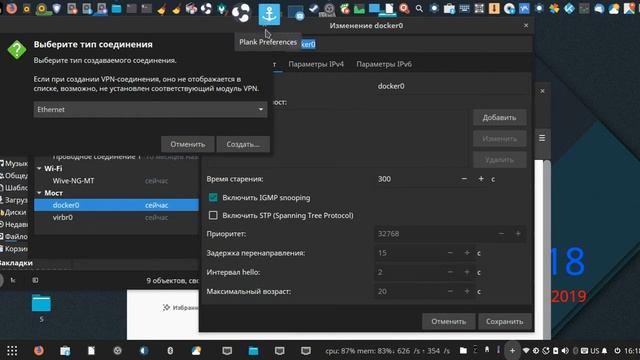Click the plus stepper for Приоритет
The image size is (640, 360).
click(518, 233)
